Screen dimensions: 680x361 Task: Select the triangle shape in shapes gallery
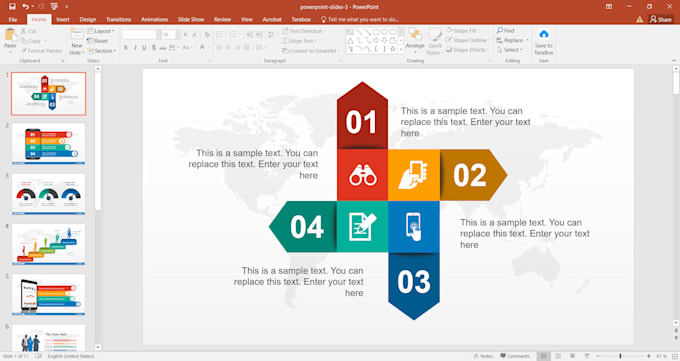[x=350, y=40]
